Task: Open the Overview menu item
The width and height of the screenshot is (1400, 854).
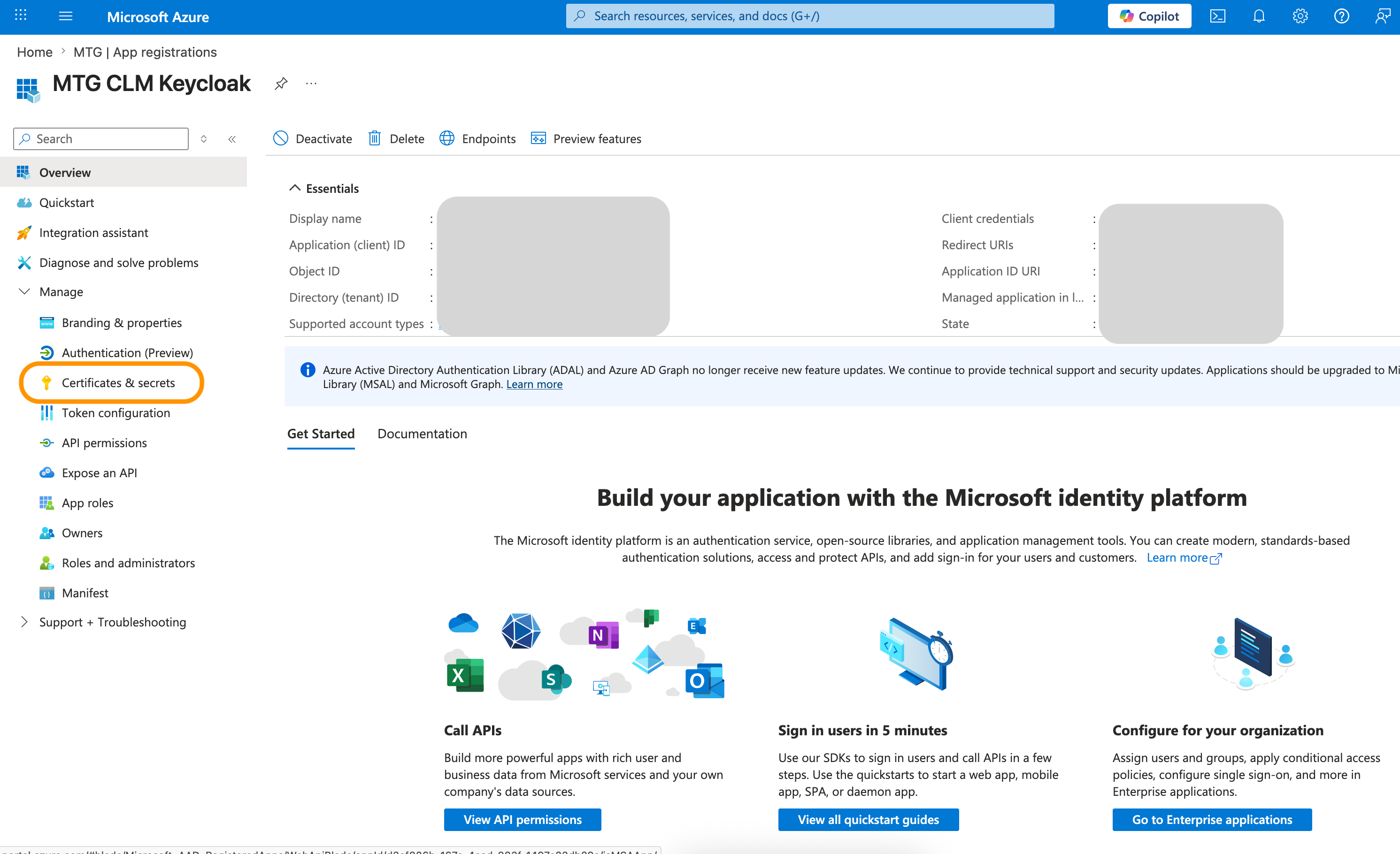Action: coord(123,173)
